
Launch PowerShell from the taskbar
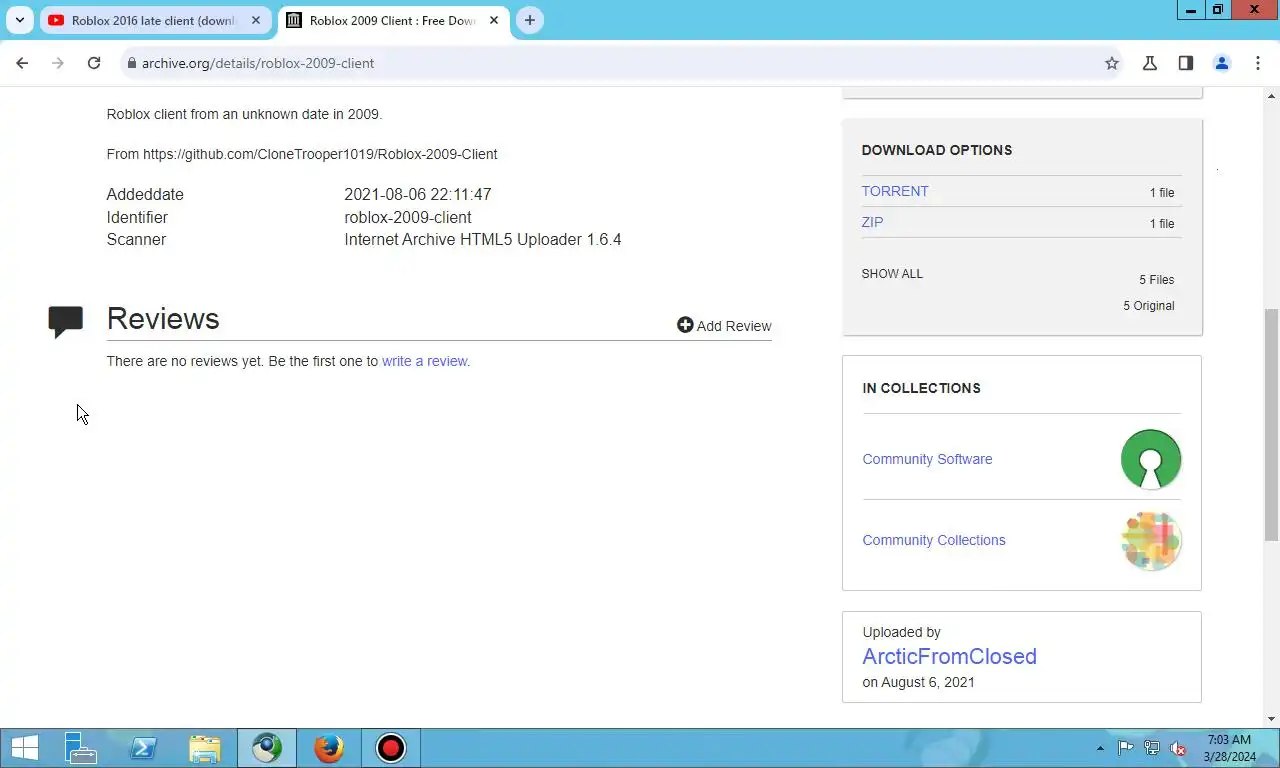[143, 748]
